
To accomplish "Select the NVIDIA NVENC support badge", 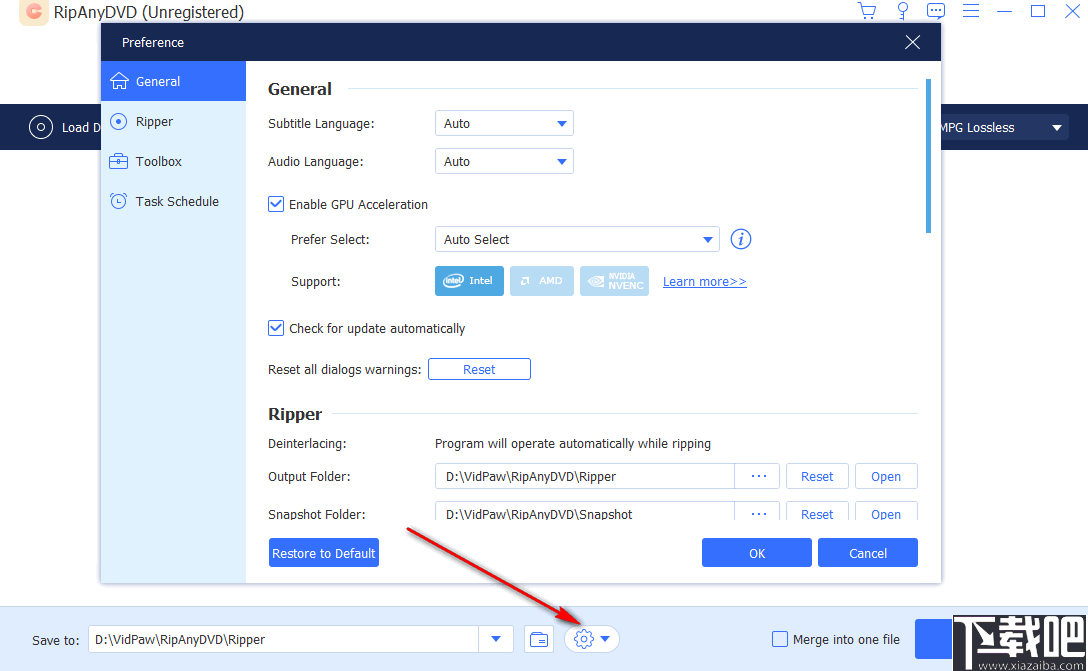I will (614, 281).
